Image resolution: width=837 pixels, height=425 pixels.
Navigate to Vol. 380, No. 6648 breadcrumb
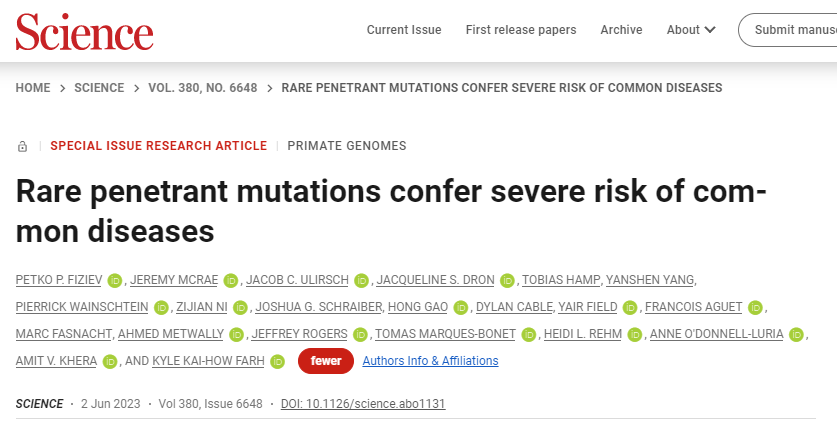203,88
